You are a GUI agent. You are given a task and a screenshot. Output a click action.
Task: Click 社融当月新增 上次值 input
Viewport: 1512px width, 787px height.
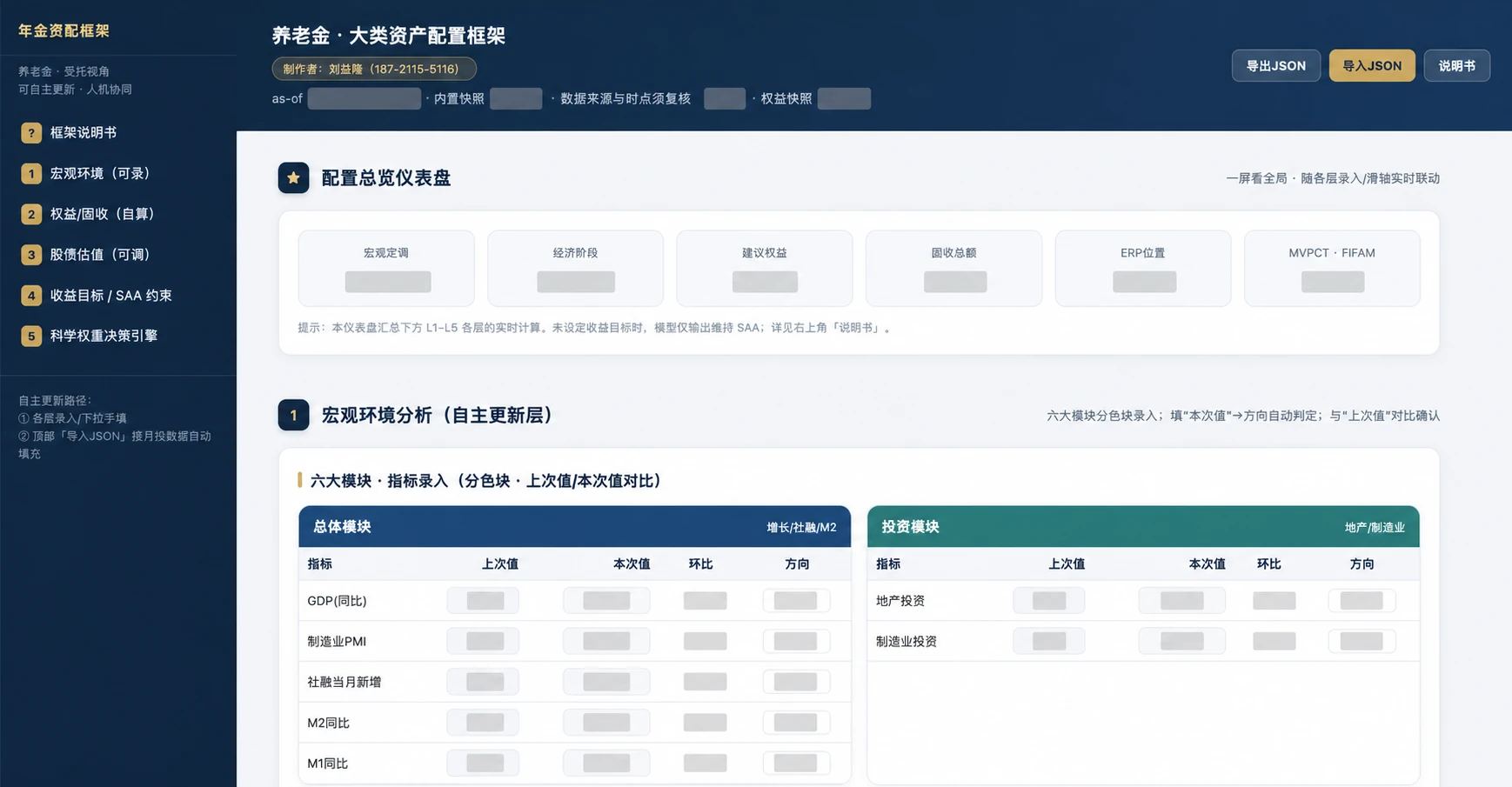[x=483, y=682]
